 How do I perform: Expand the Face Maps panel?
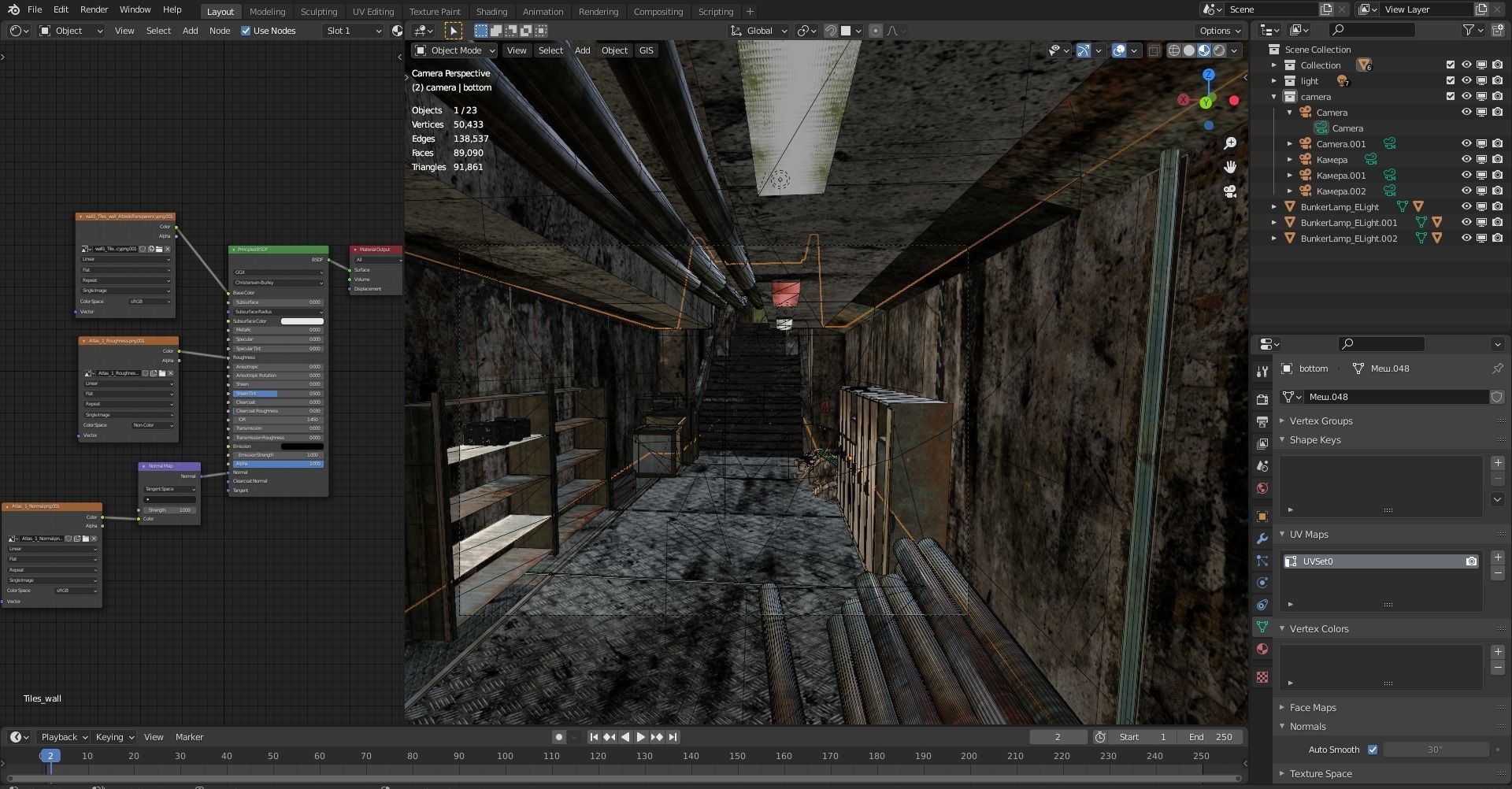(x=1312, y=708)
